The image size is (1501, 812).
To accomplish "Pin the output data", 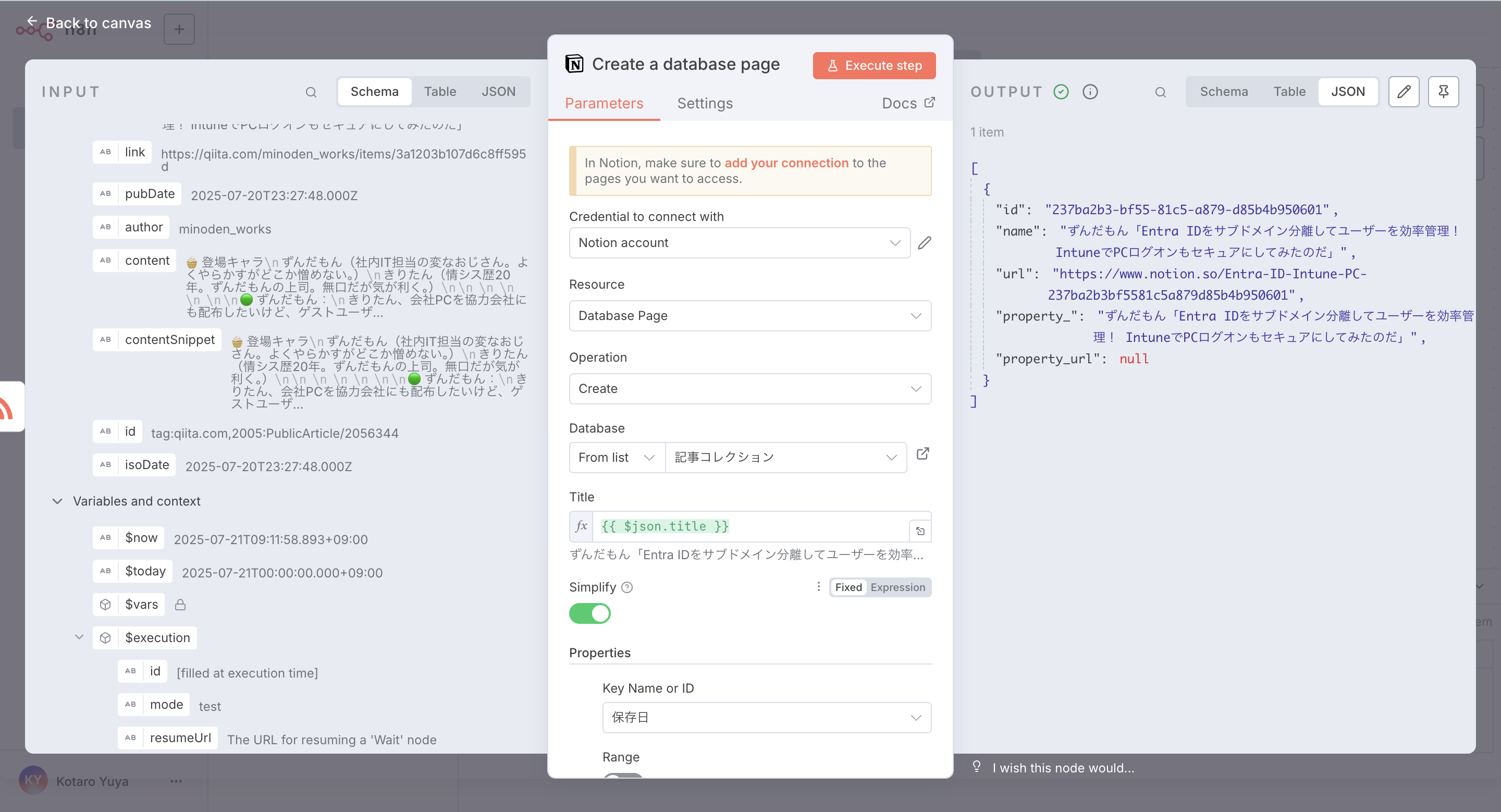I will click(x=1443, y=91).
